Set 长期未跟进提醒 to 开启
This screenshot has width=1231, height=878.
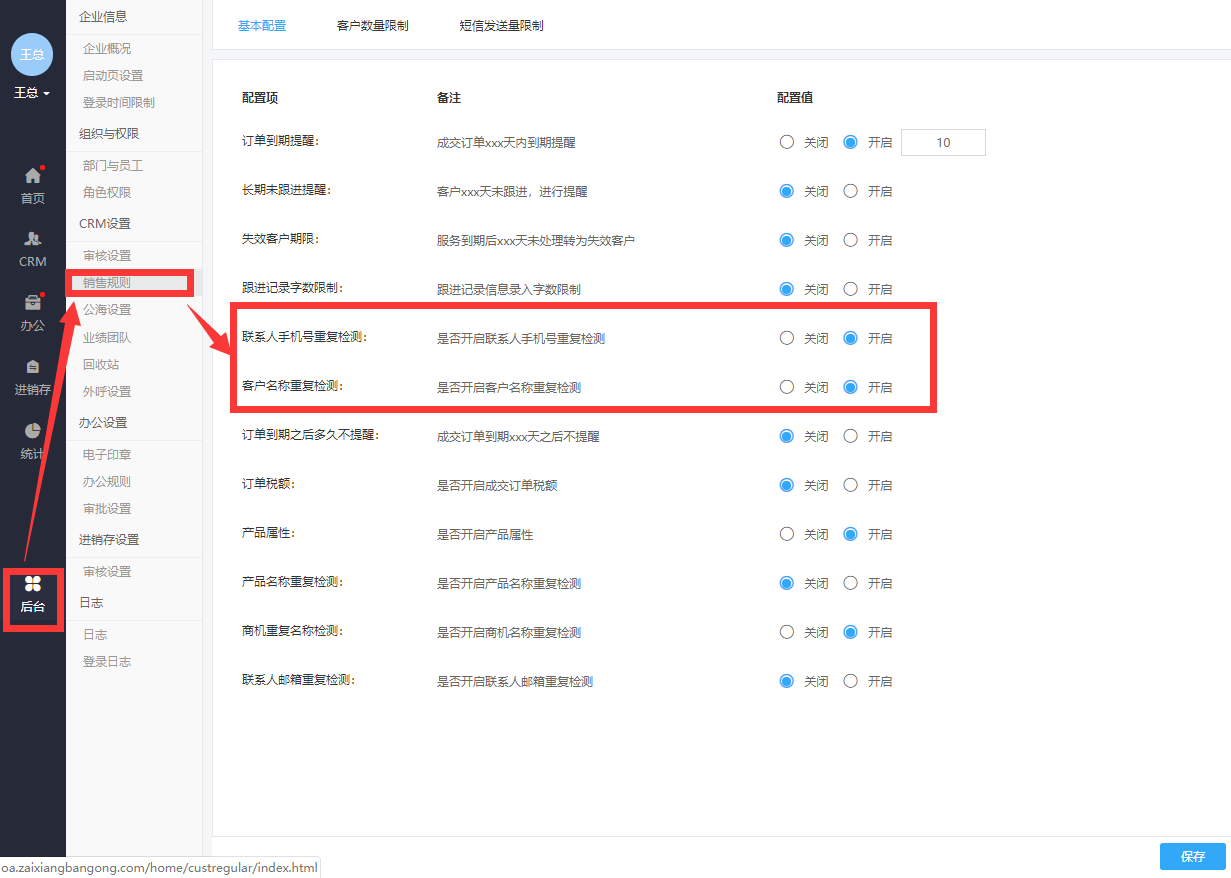tap(851, 191)
